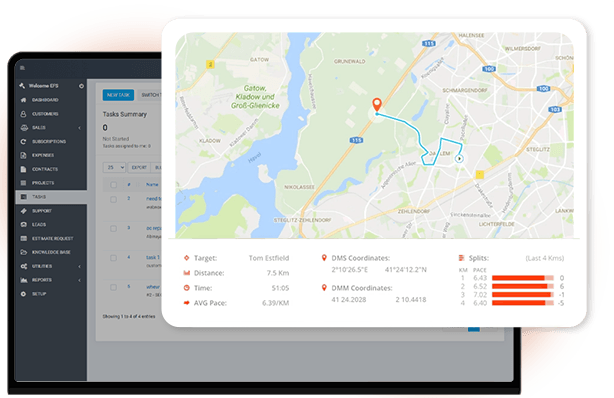614x398 pixels.
Task: Click 'Tom Estfield' target value
Action: click(x=269, y=258)
